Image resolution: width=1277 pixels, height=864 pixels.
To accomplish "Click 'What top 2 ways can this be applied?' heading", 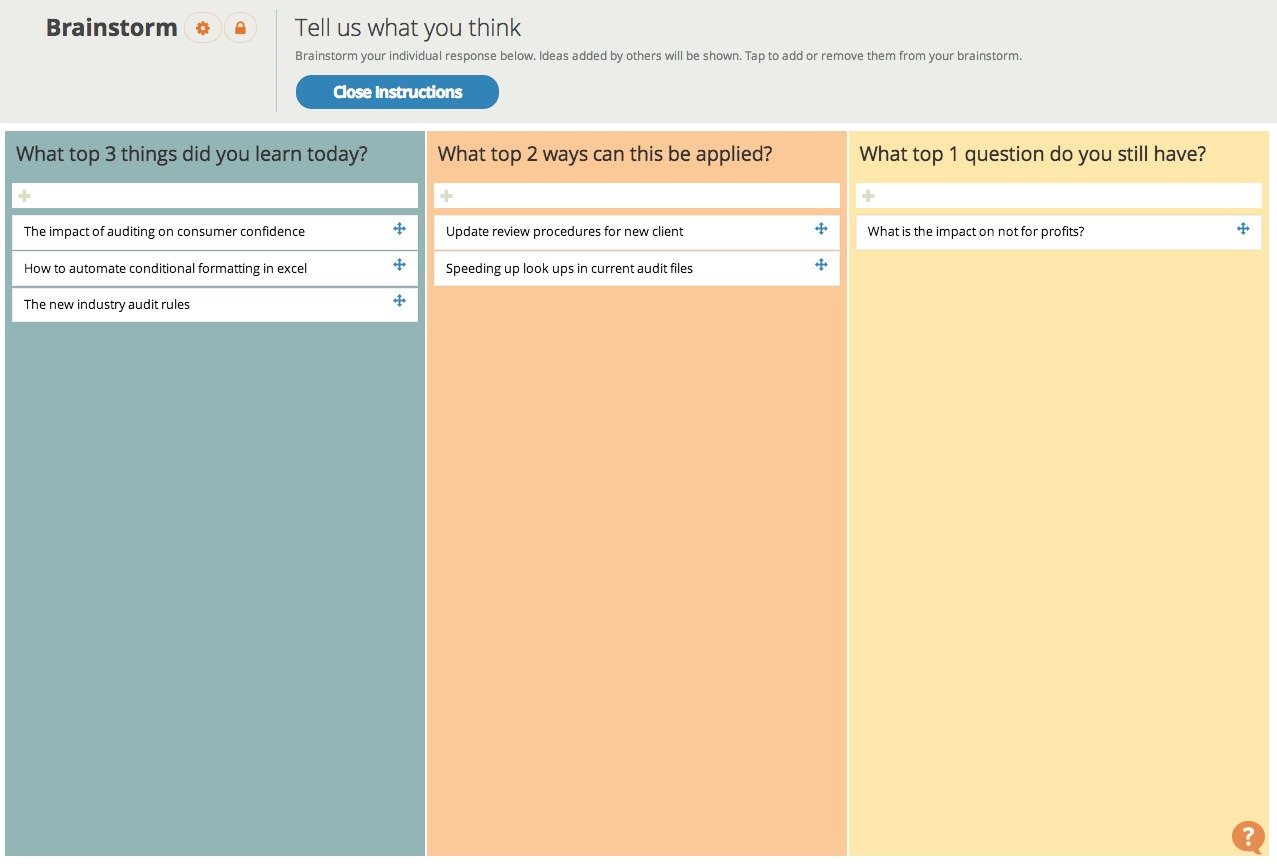I will (605, 154).
